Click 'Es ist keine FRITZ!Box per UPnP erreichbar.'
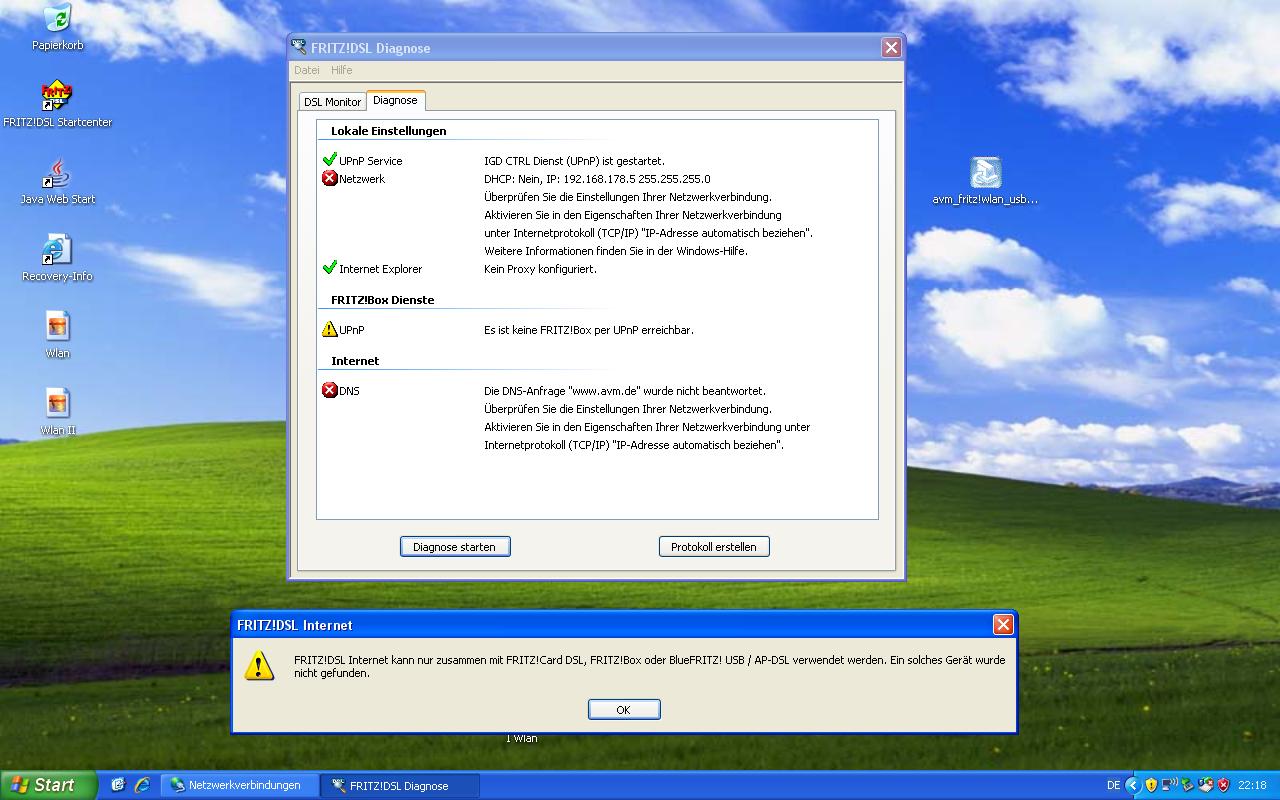Image resolution: width=1280 pixels, height=800 pixels. coord(589,330)
